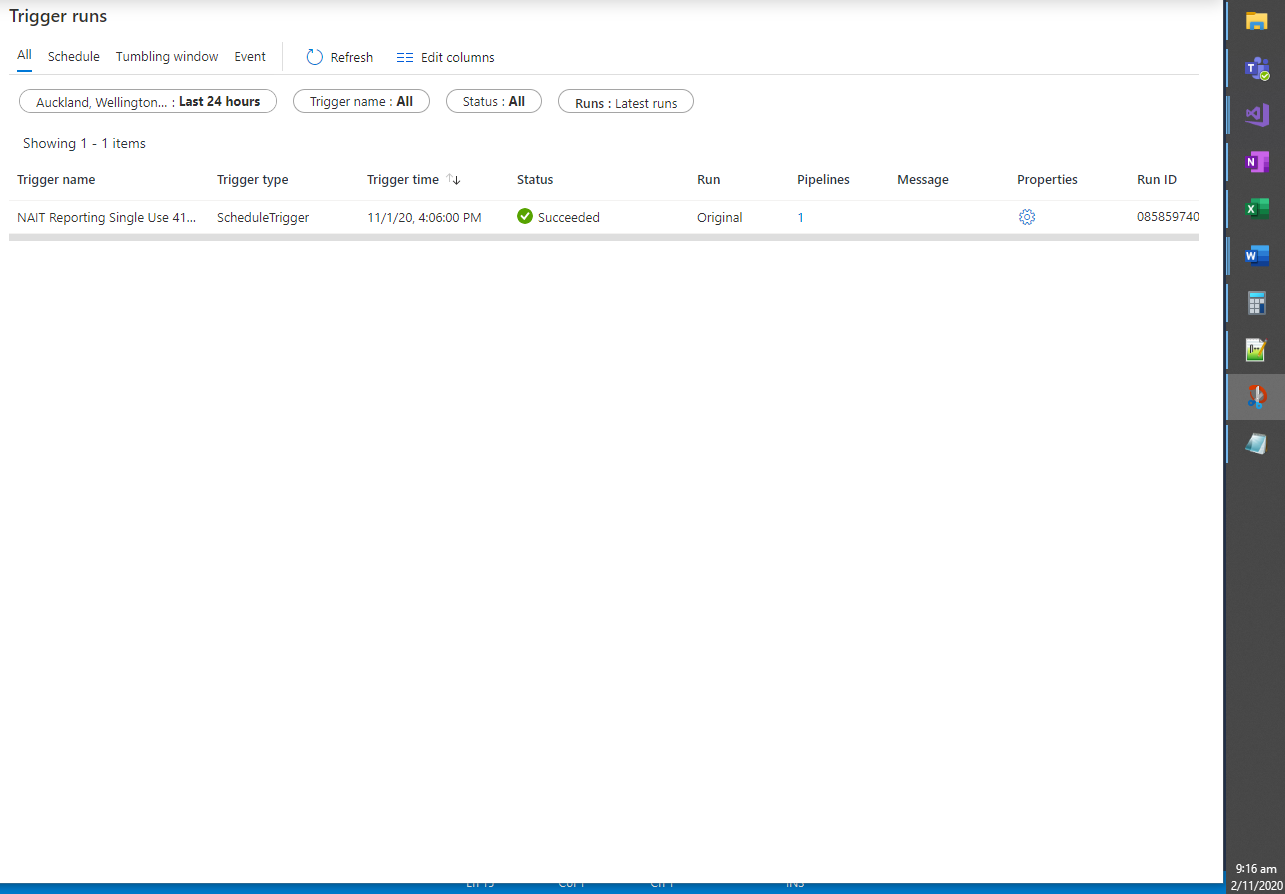Open Excel from the taskbar
Screen dimensions: 1285x894
(1256, 209)
